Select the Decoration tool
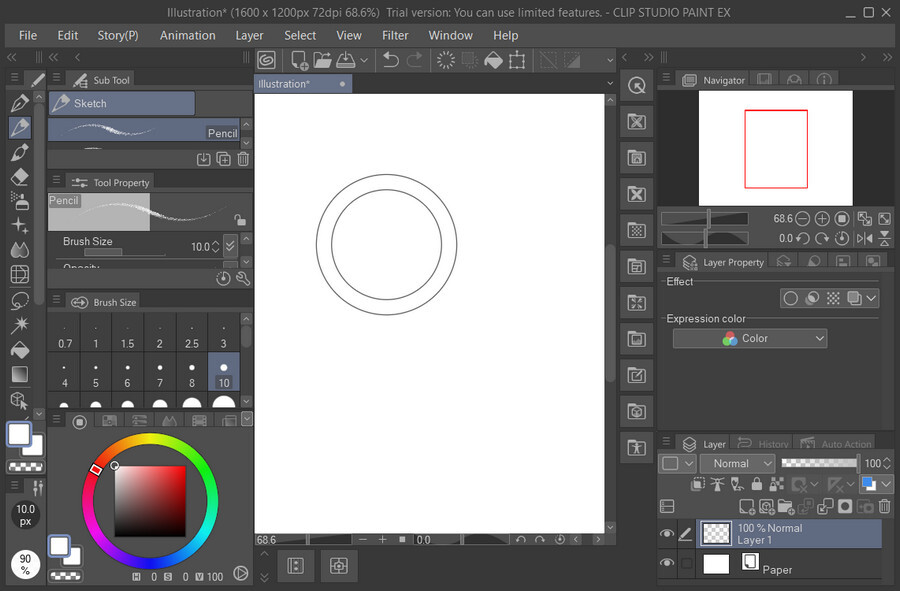 [x=20, y=225]
